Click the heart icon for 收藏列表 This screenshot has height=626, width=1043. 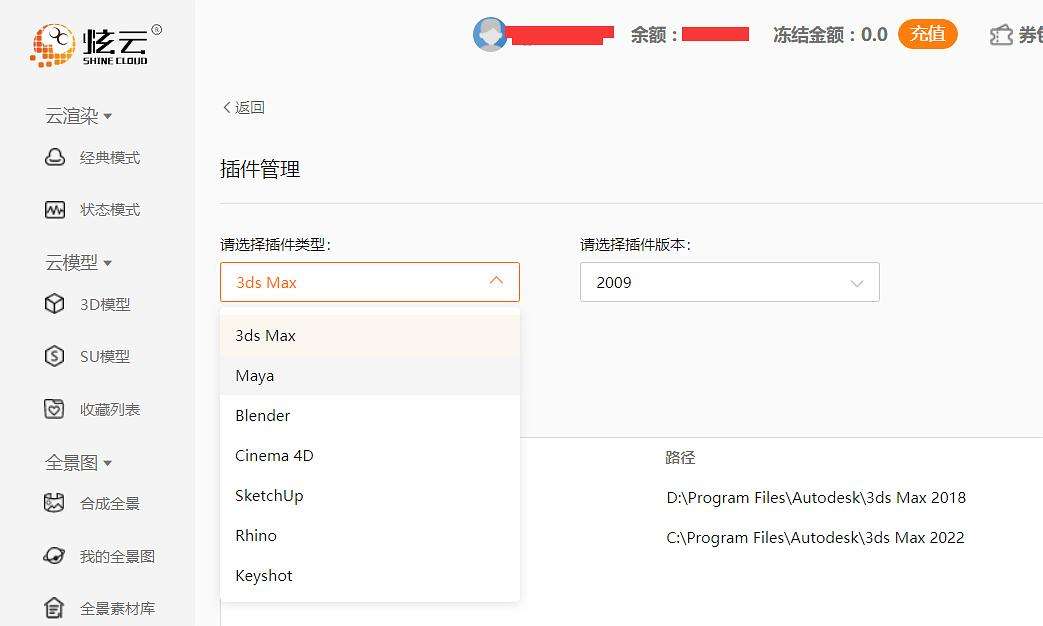tap(55, 409)
